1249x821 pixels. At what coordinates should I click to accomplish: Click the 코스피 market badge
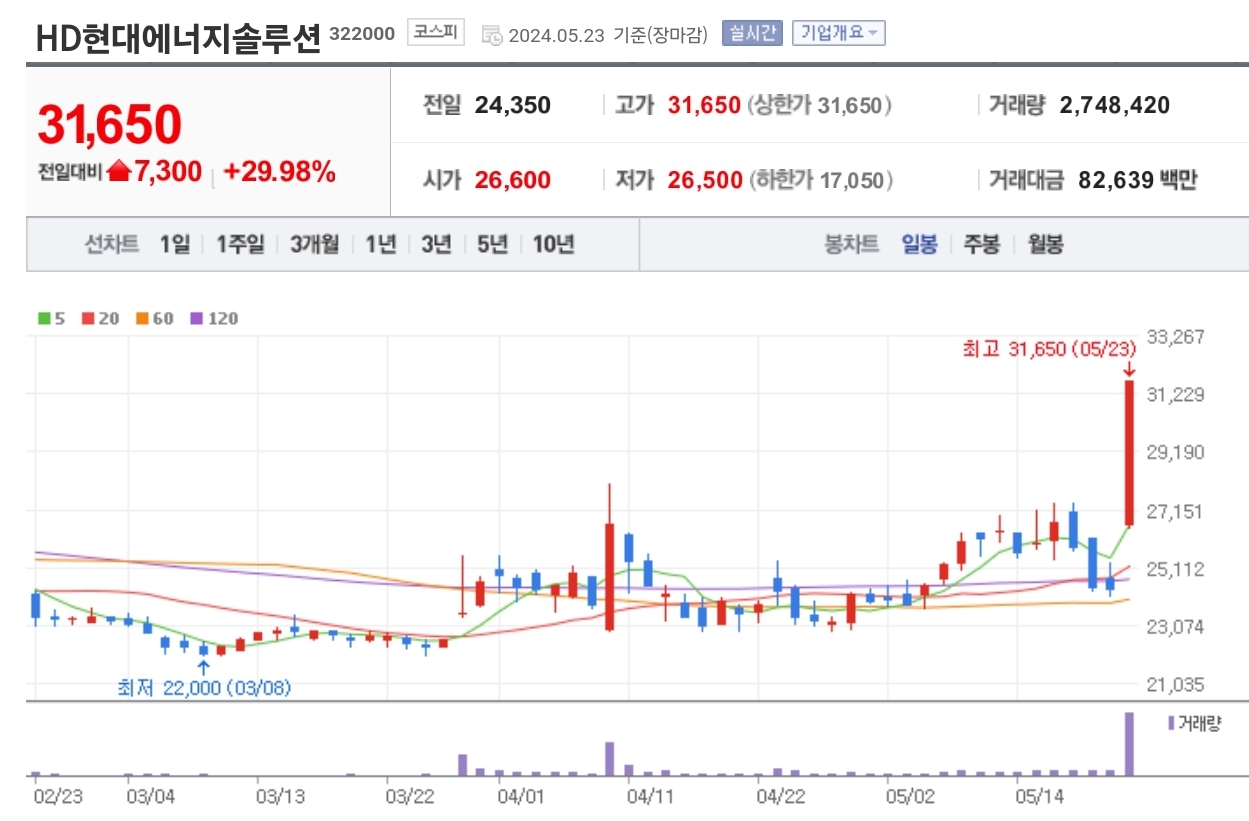pyautogui.click(x=436, y=32)
